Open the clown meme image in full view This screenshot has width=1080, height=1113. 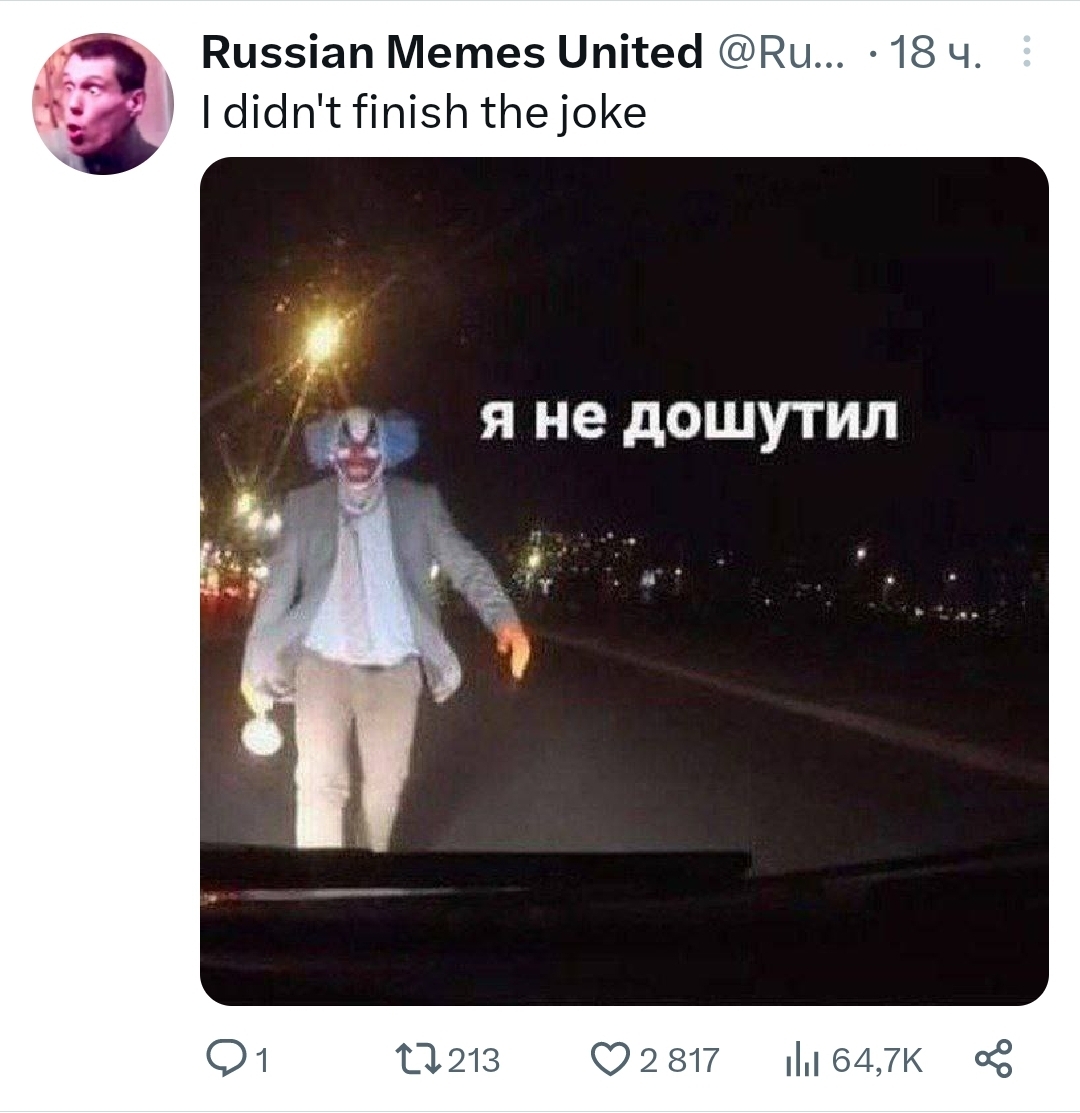point(624,581)
